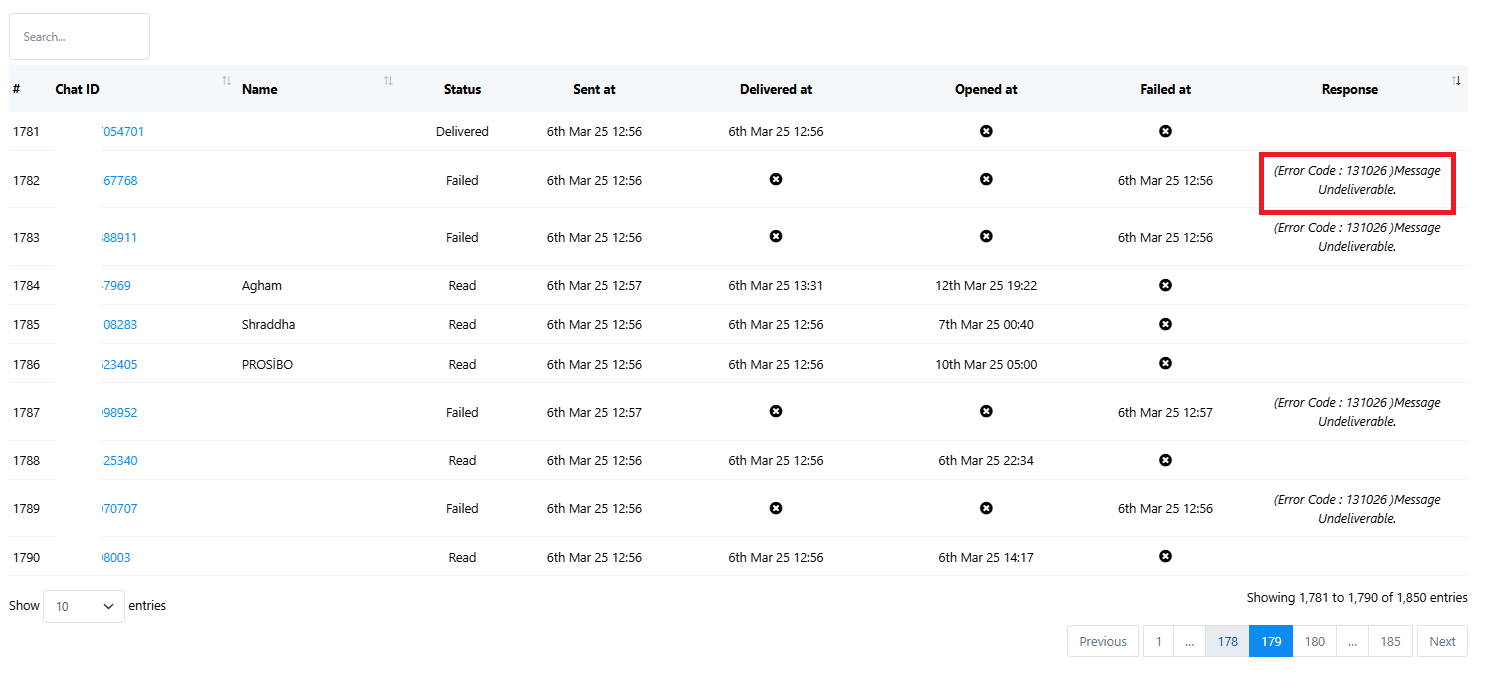Go to page 180
1489x688 pixels.
coord(1314,642)
